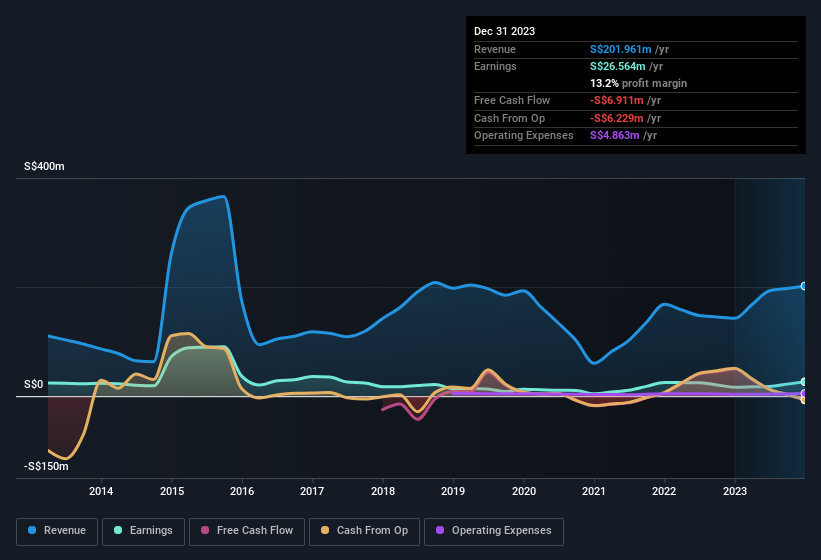Click the -S$6.911m free cash flow value
Viewport: 821px width, 560px height.
click(x=616, y=100)
